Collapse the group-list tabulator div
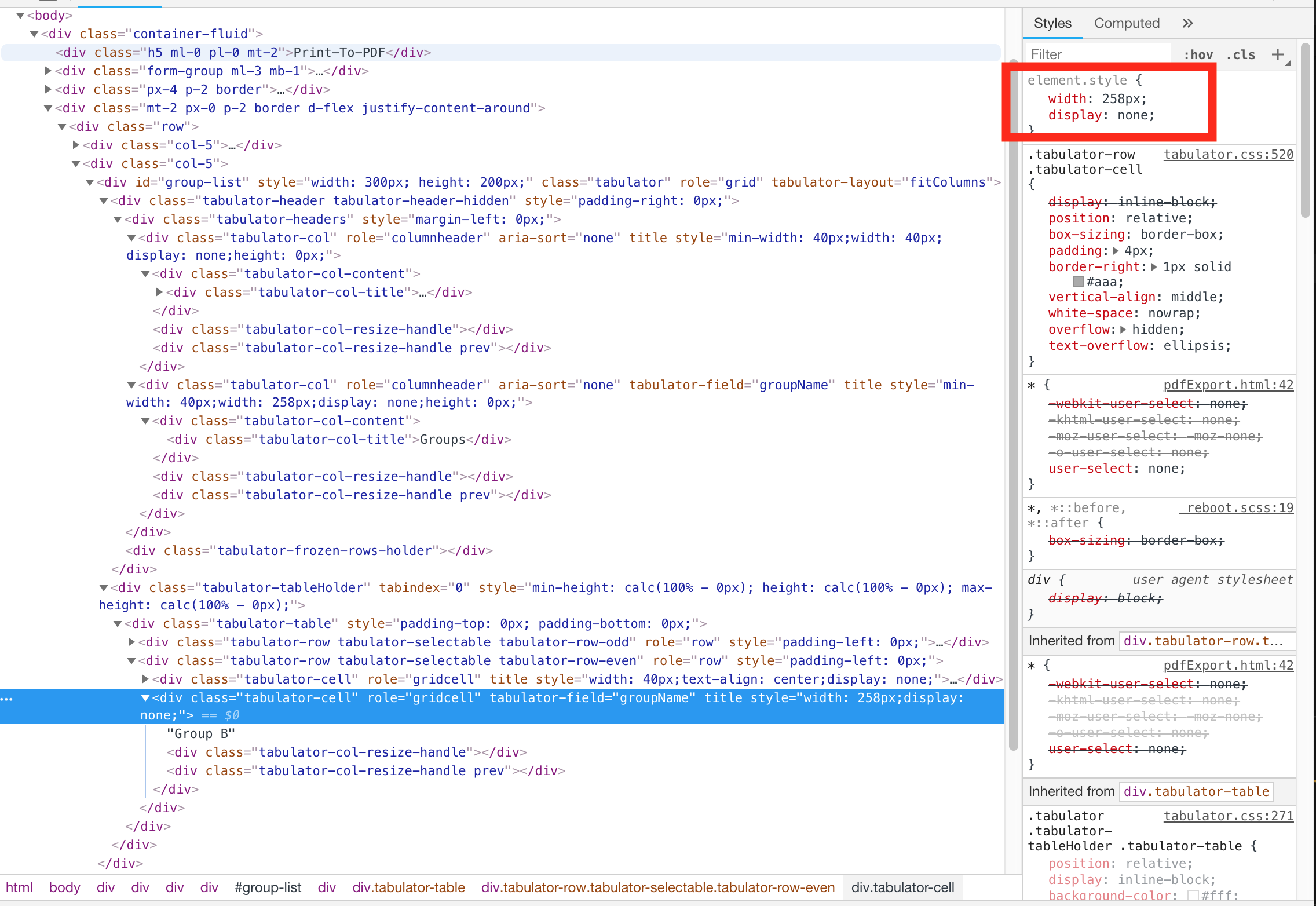 point(90,182)
